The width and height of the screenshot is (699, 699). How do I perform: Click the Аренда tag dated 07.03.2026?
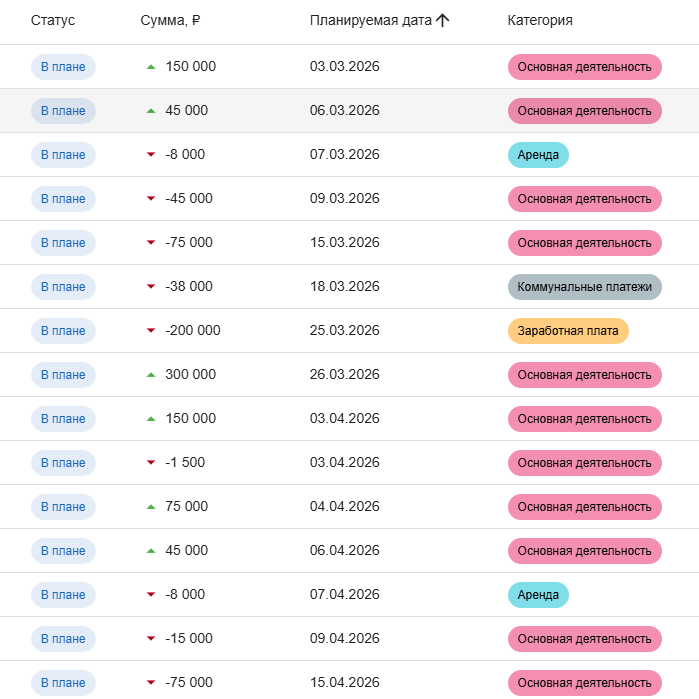538,155
